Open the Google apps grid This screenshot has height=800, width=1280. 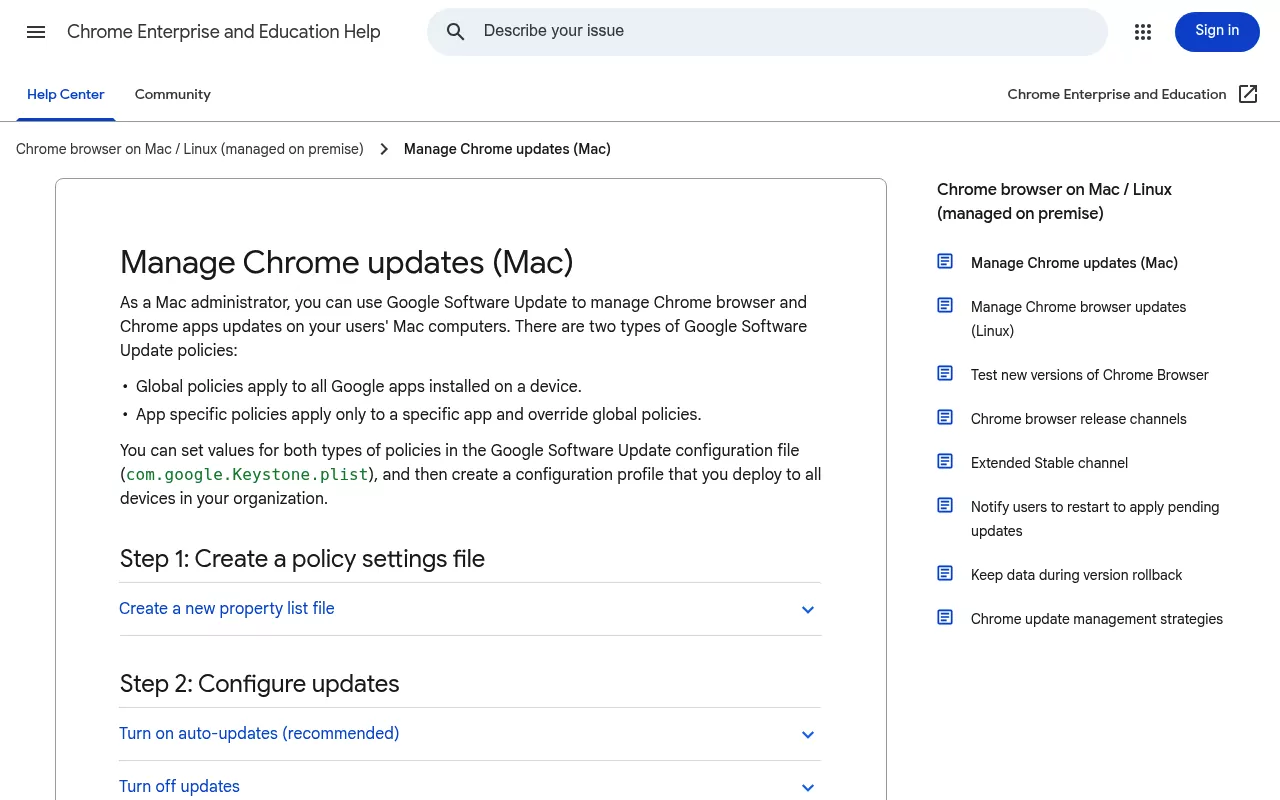click(x=1143, y=32)
